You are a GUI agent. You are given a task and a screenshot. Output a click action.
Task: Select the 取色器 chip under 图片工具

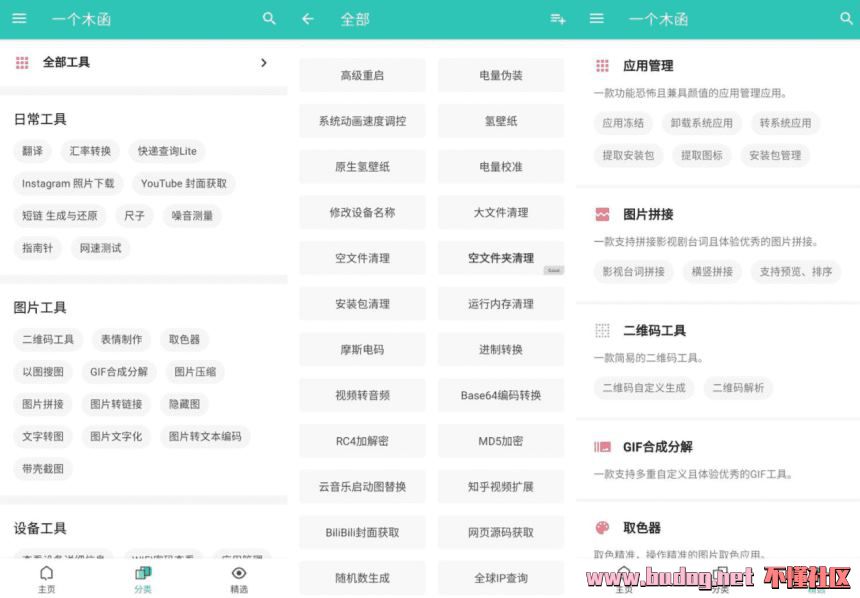coord(184,340)
